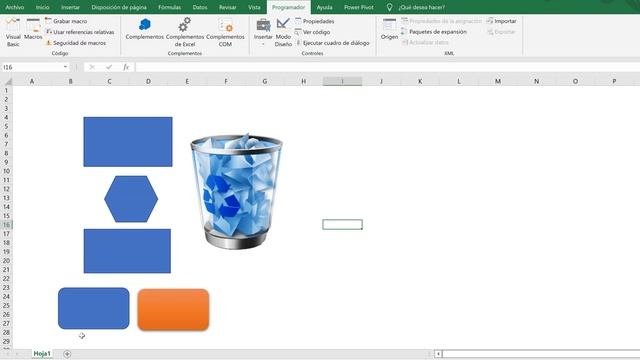Open the Vista tab
The height and width of the screenshot is (360, 640).
pyautogui.click(x=254, y=7)
